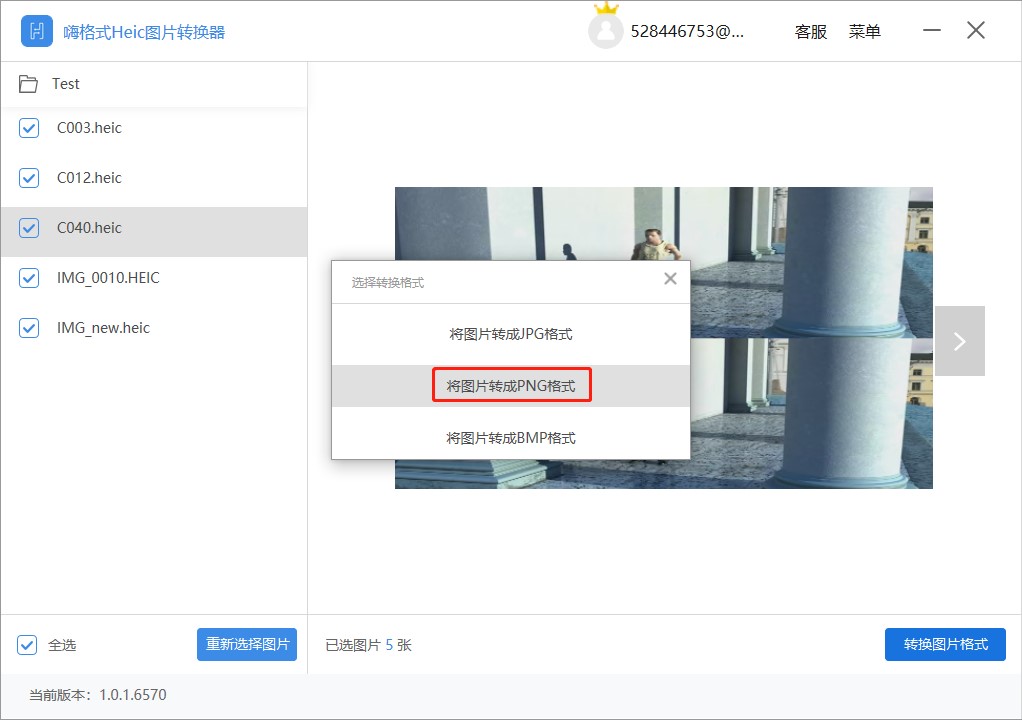Click the Heic converter app logo icon
The height and width of the screenshot is (720, 1022).
[x=36, y=30]
